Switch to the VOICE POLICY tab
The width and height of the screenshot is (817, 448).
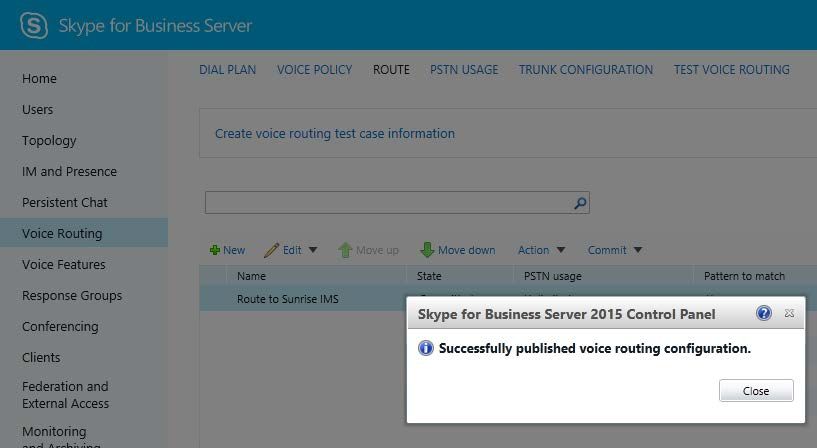(x=314, y=70)
